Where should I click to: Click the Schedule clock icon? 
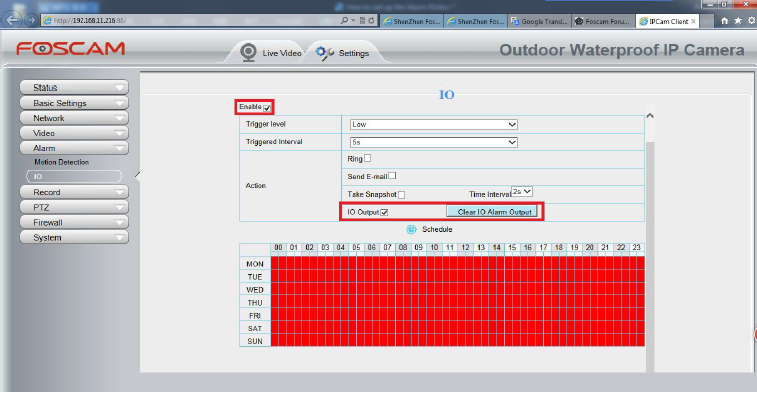click(411, 229)
